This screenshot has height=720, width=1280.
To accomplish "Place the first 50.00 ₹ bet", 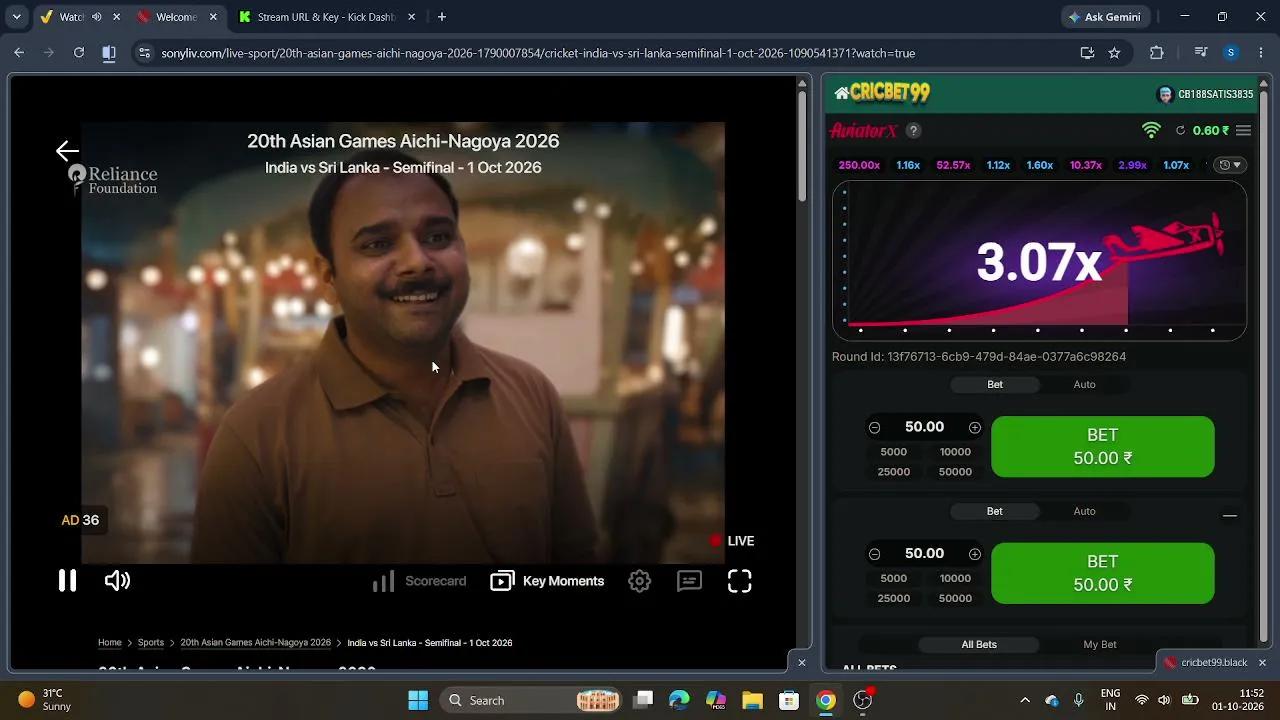I will [x=1103, y=446].
